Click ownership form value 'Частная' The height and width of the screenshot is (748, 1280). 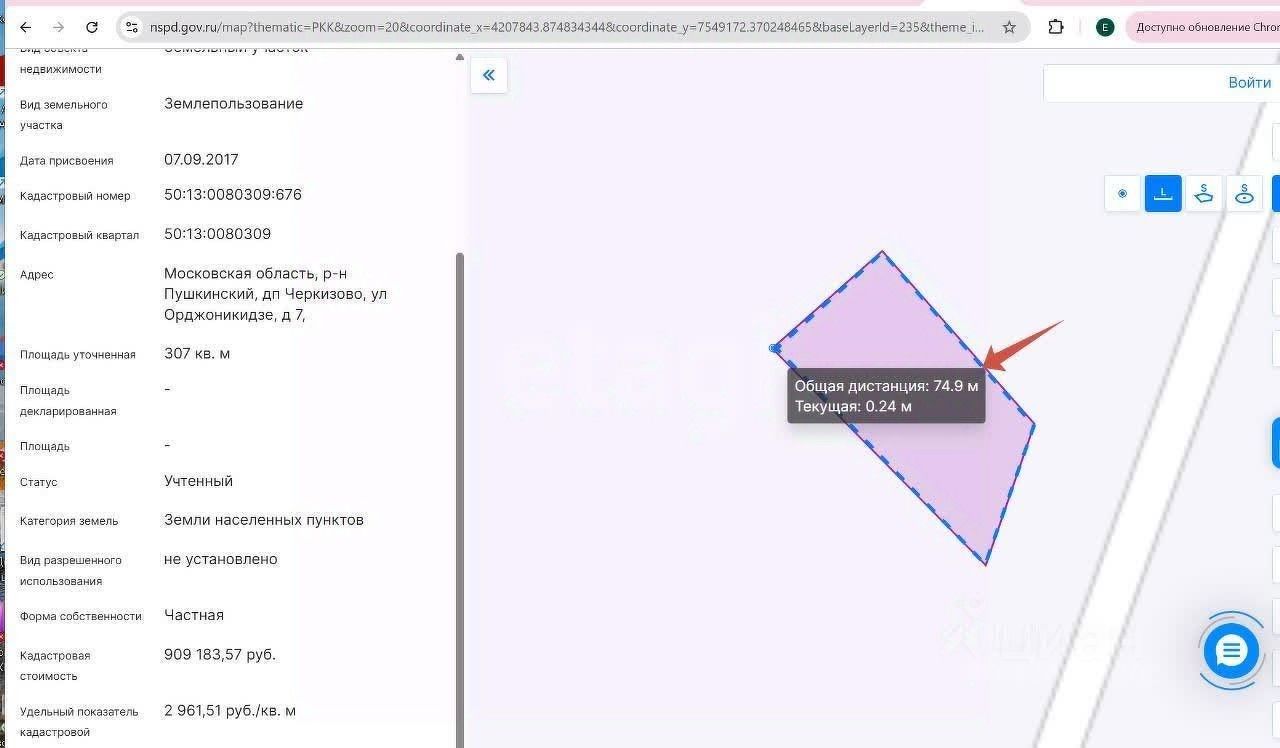(194, 615)
